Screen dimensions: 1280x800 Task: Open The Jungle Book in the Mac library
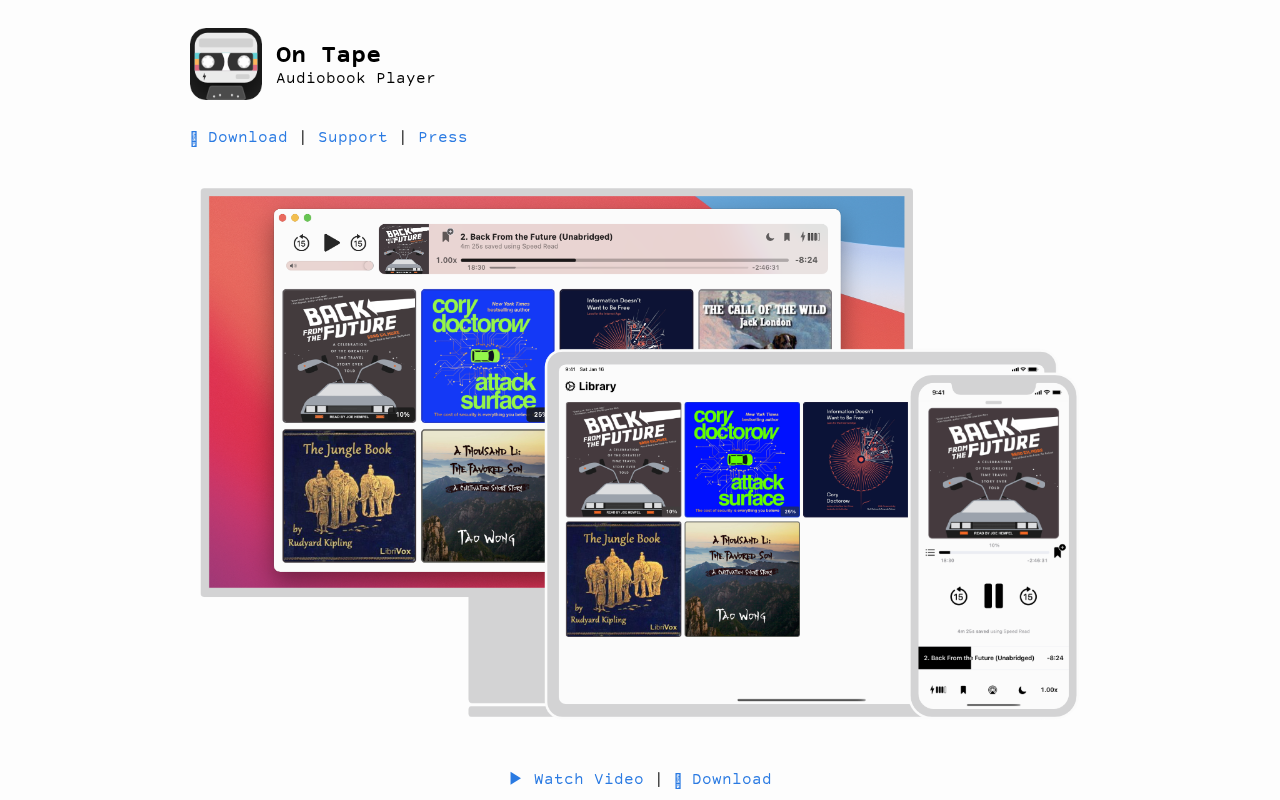point(349,496)
